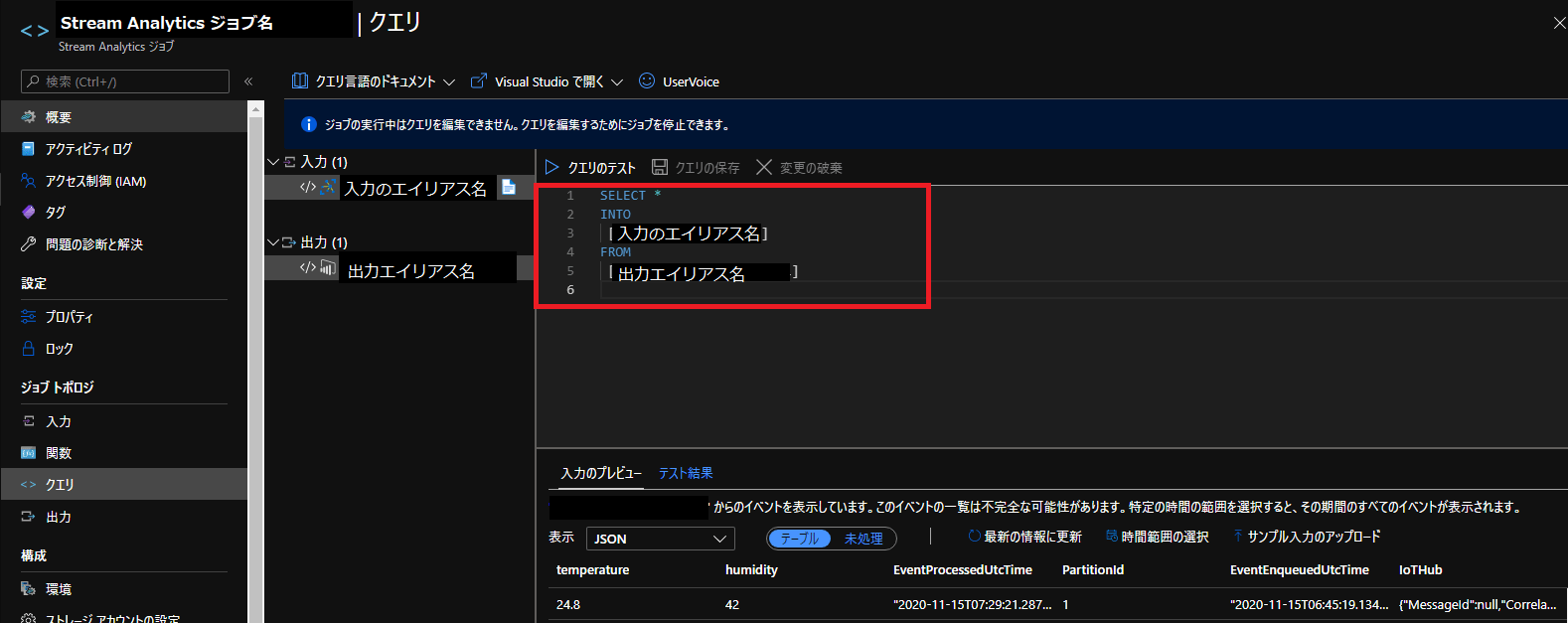1568x623 pixels.
Task: Click the temperature value 24.8
Action: pos(568,604)
